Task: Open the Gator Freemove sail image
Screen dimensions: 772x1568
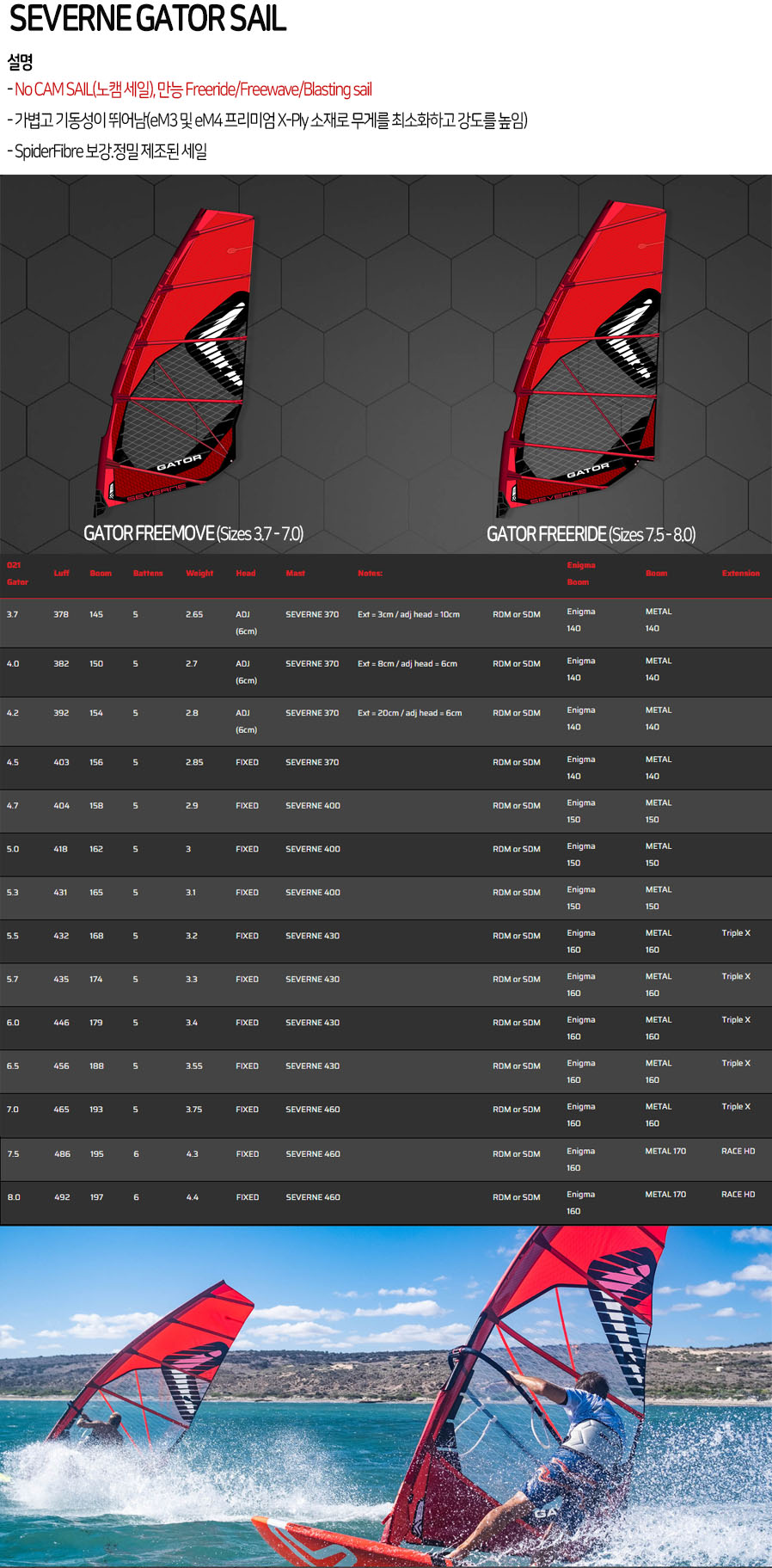Action: pos(174,362)
